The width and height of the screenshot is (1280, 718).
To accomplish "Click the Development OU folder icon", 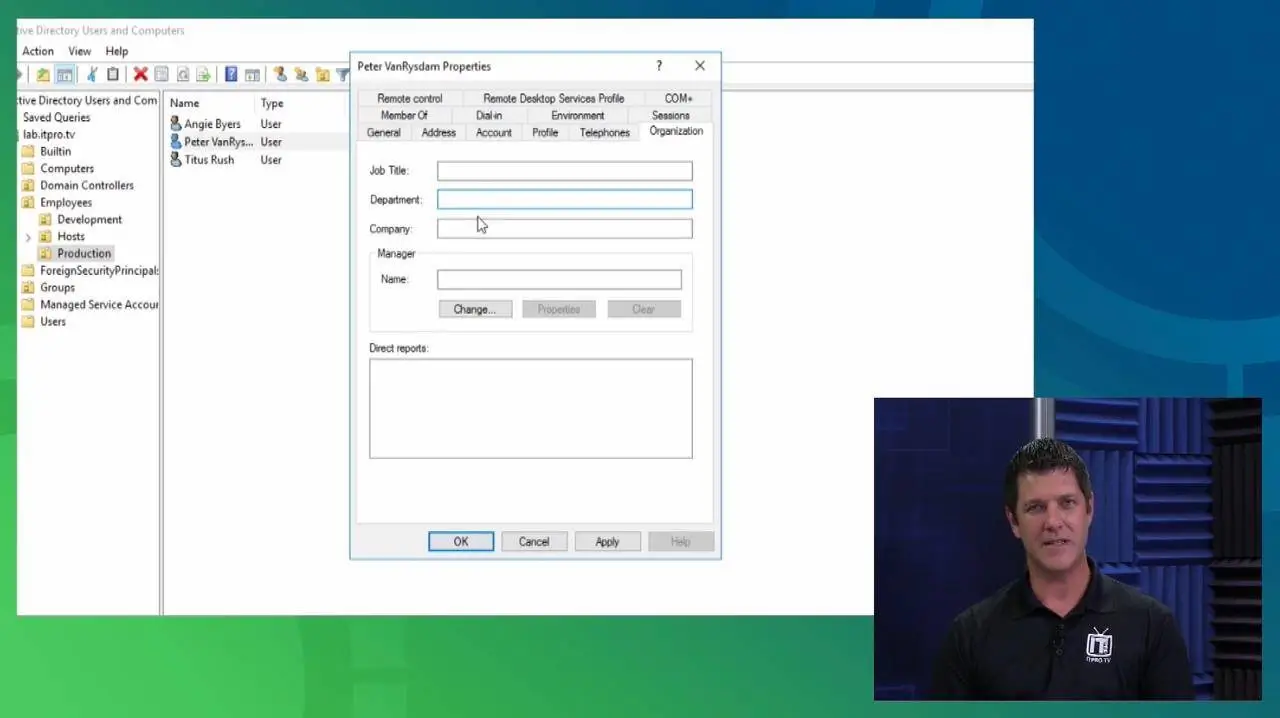I will pyautogui.click(x=45, y=219).
